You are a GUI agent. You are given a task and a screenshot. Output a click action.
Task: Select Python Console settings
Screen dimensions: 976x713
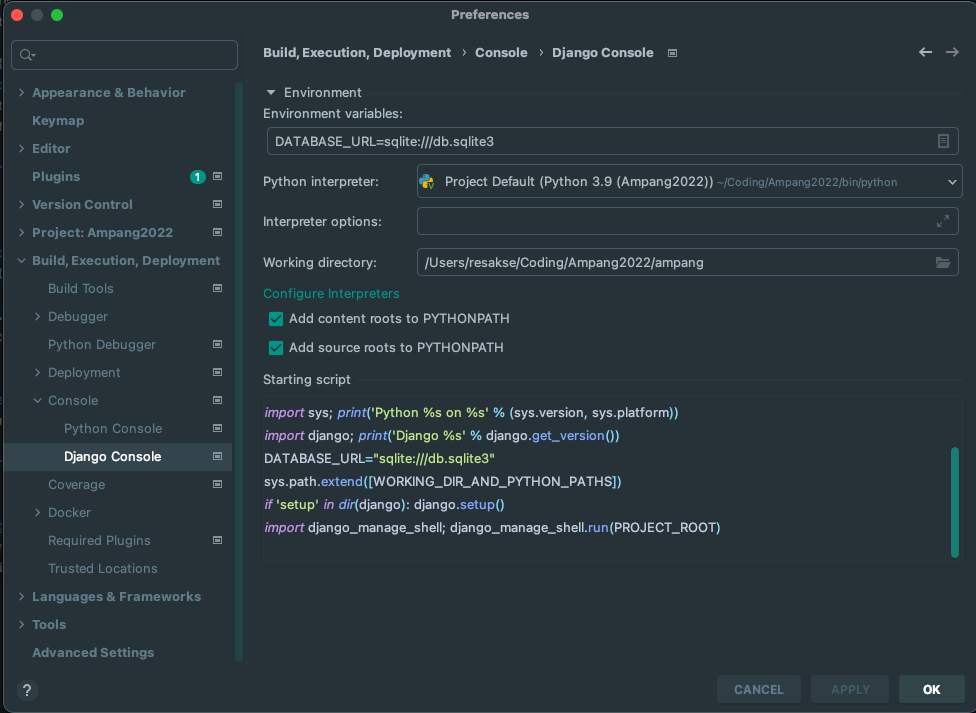[x=113, y=428]
